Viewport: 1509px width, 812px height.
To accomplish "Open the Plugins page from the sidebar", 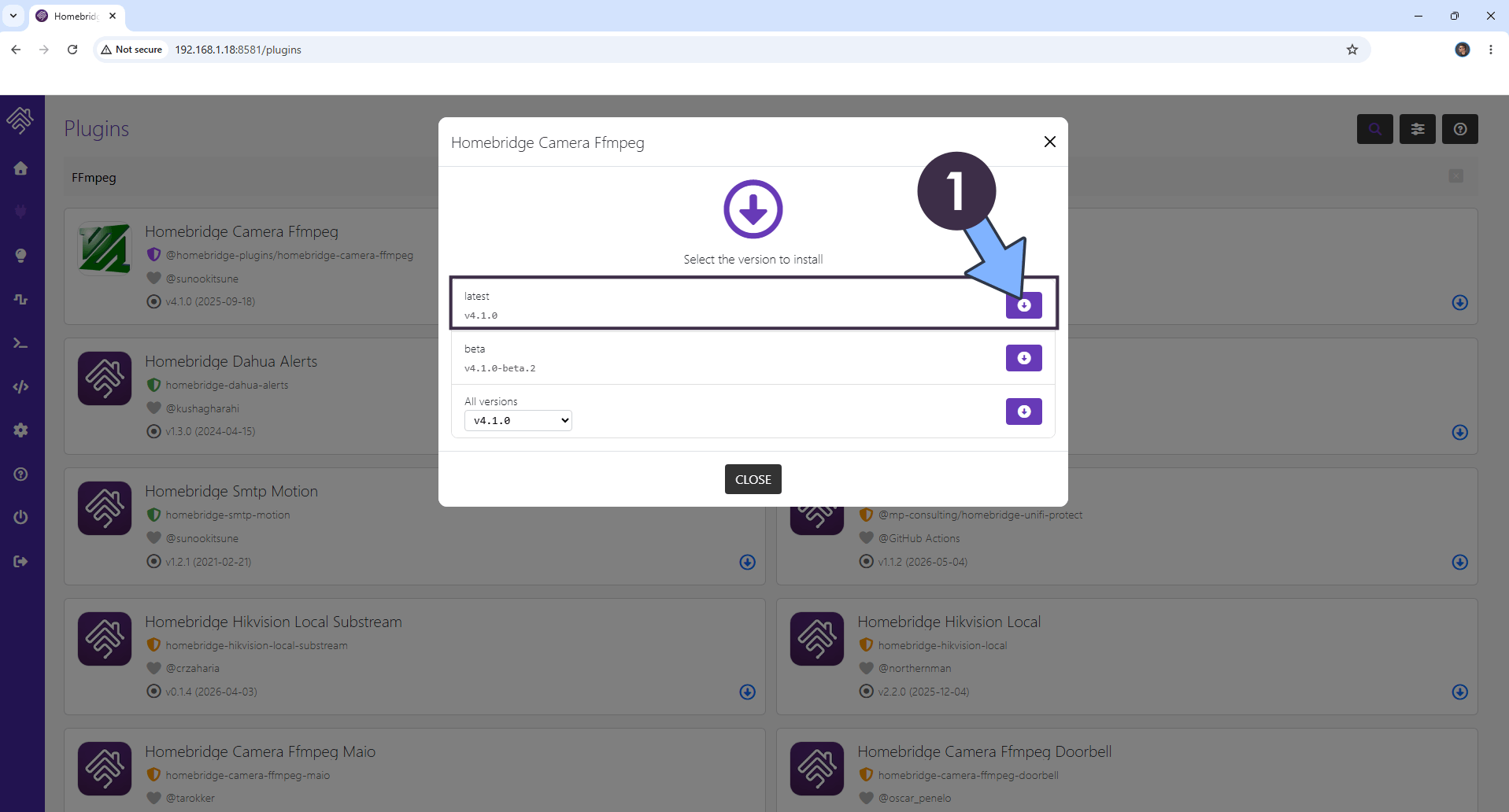I will [x=21, y=212].
